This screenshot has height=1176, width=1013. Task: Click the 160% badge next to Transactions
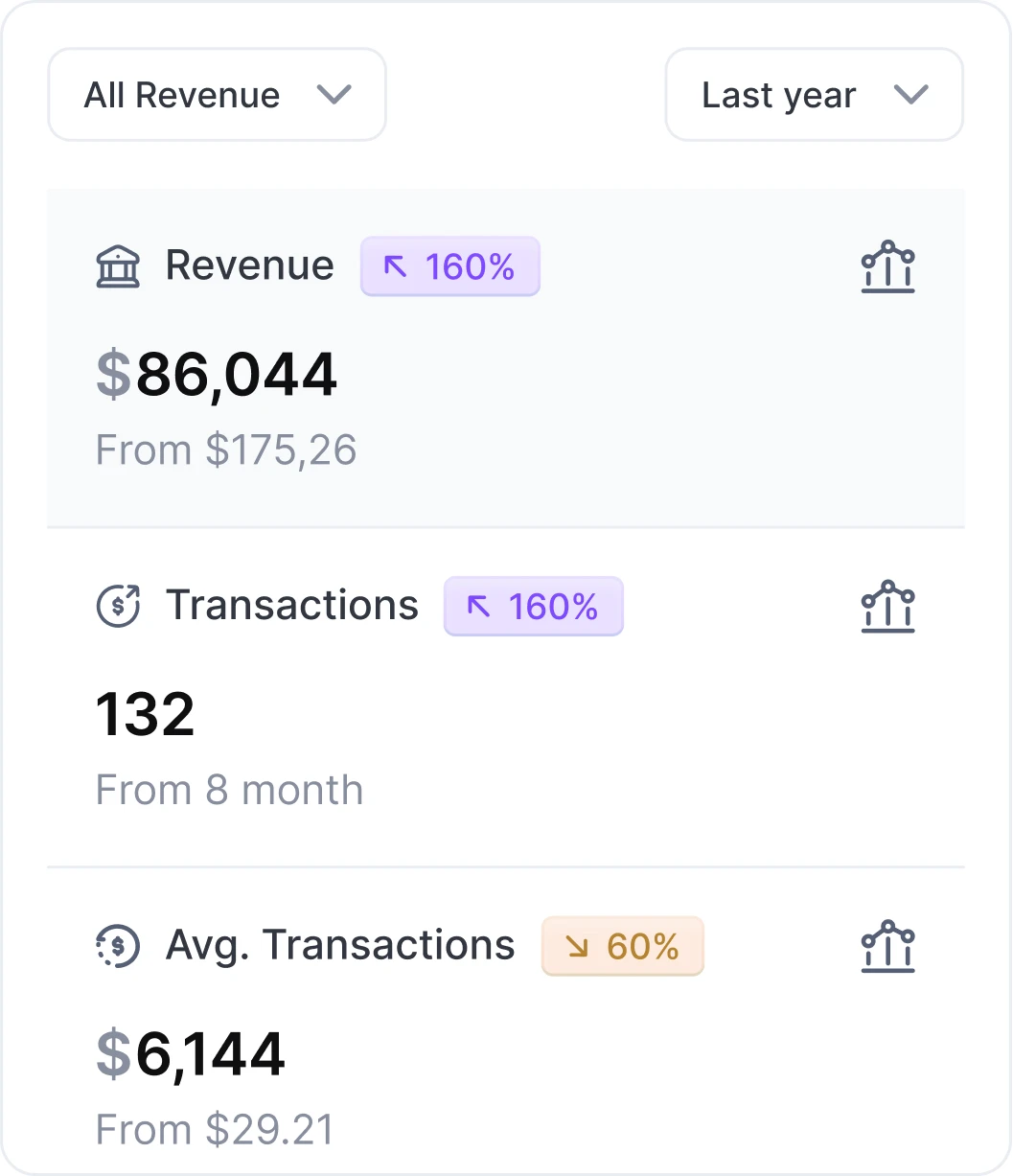(533, 606)
